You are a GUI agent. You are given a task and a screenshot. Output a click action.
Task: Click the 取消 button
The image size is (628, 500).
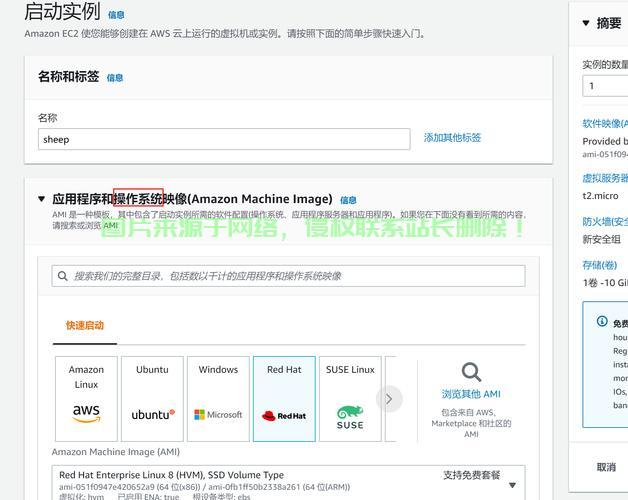click(x=606, y=467)
